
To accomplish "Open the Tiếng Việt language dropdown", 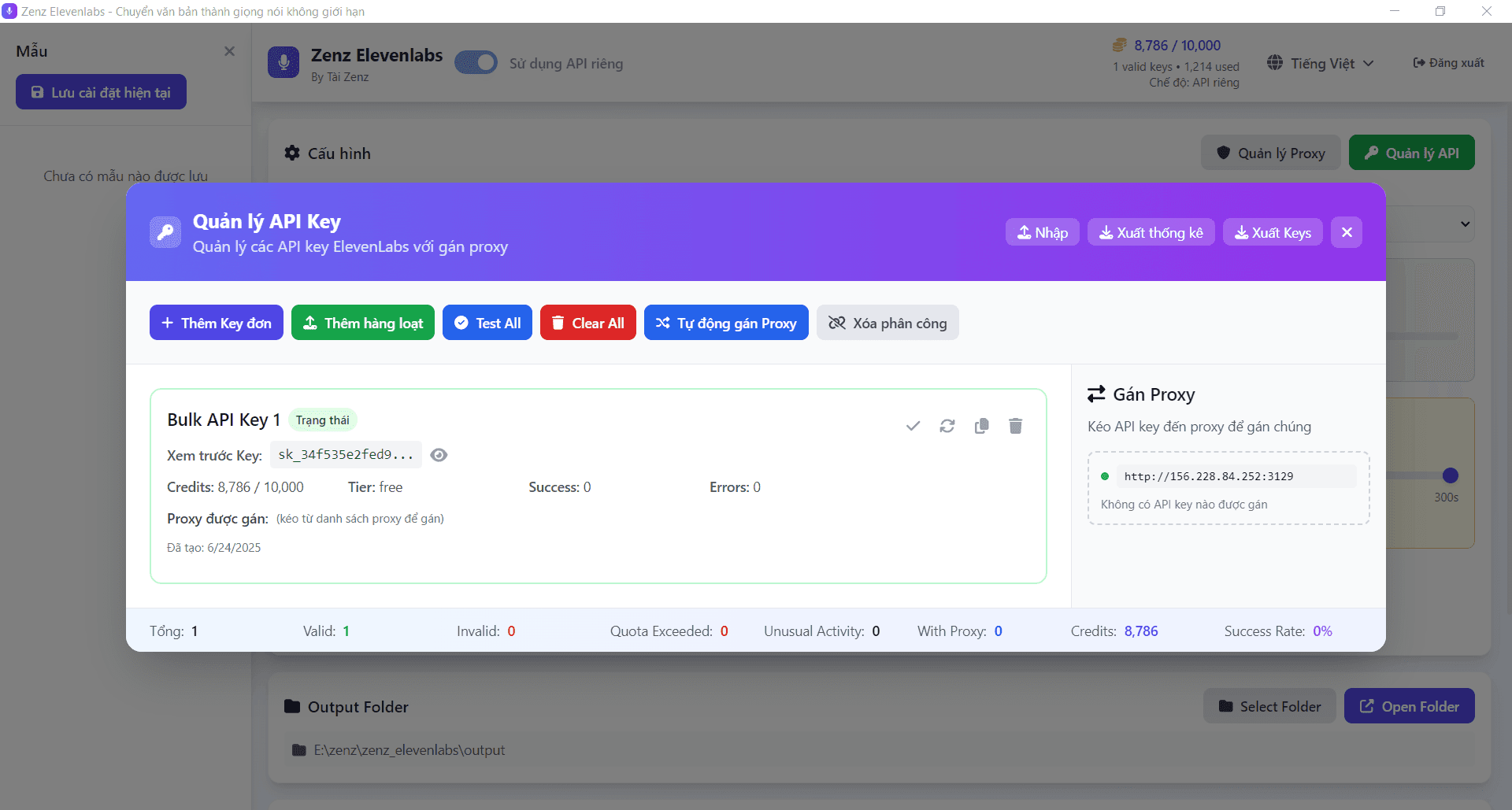I will click(1321, 63).
